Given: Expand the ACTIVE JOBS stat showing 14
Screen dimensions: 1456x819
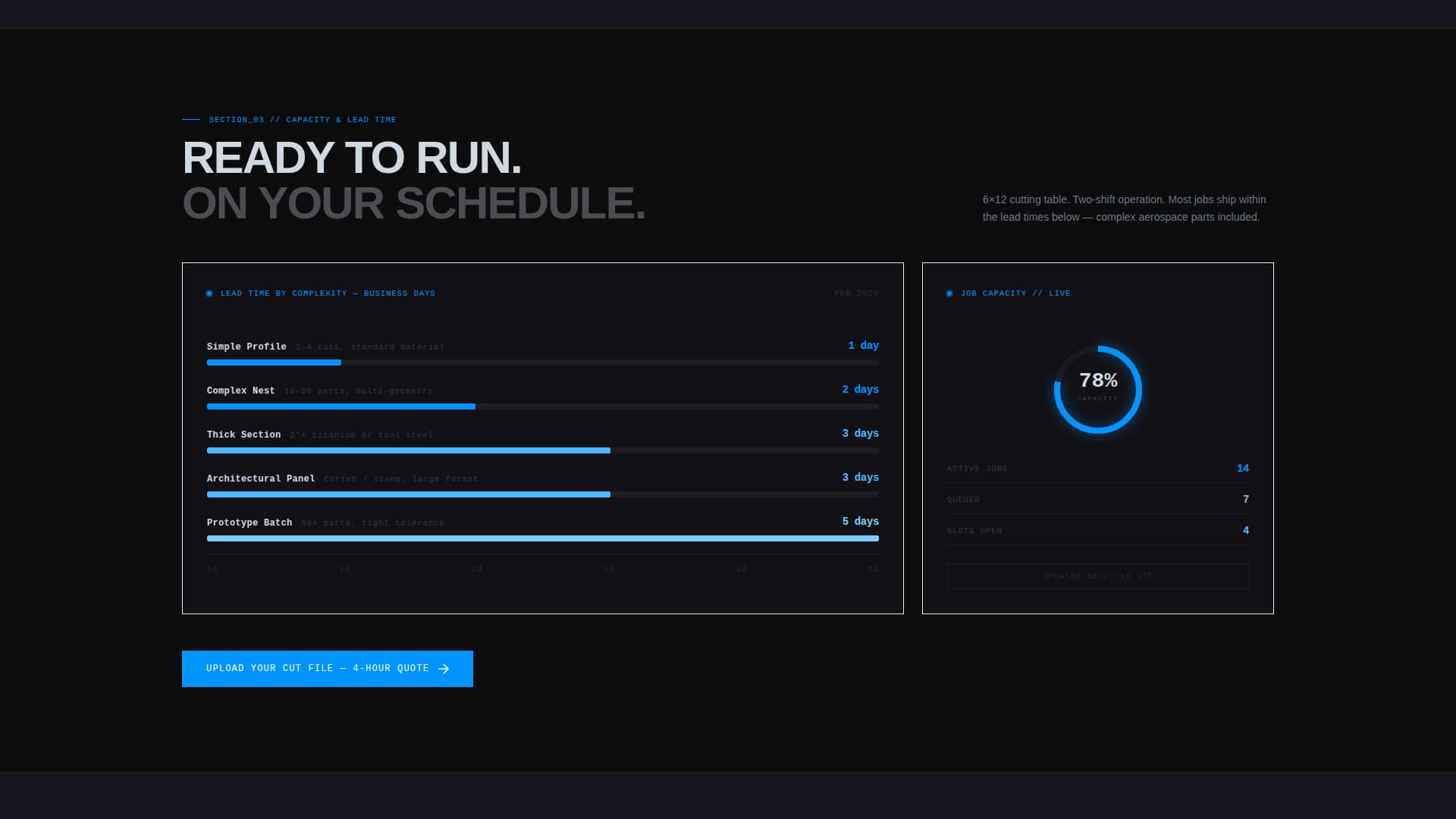Looking at the screenshot, I should (1097, 468).
